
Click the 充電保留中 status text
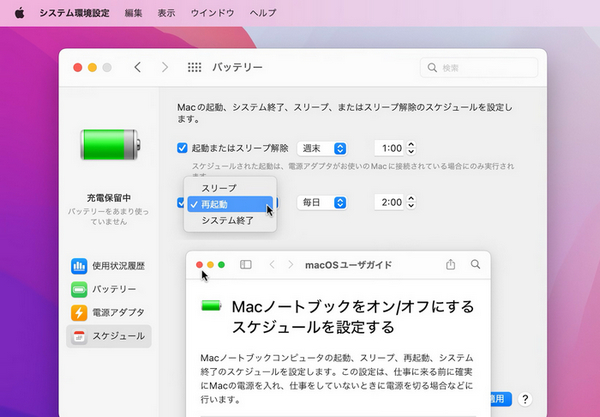click(109, 198)
